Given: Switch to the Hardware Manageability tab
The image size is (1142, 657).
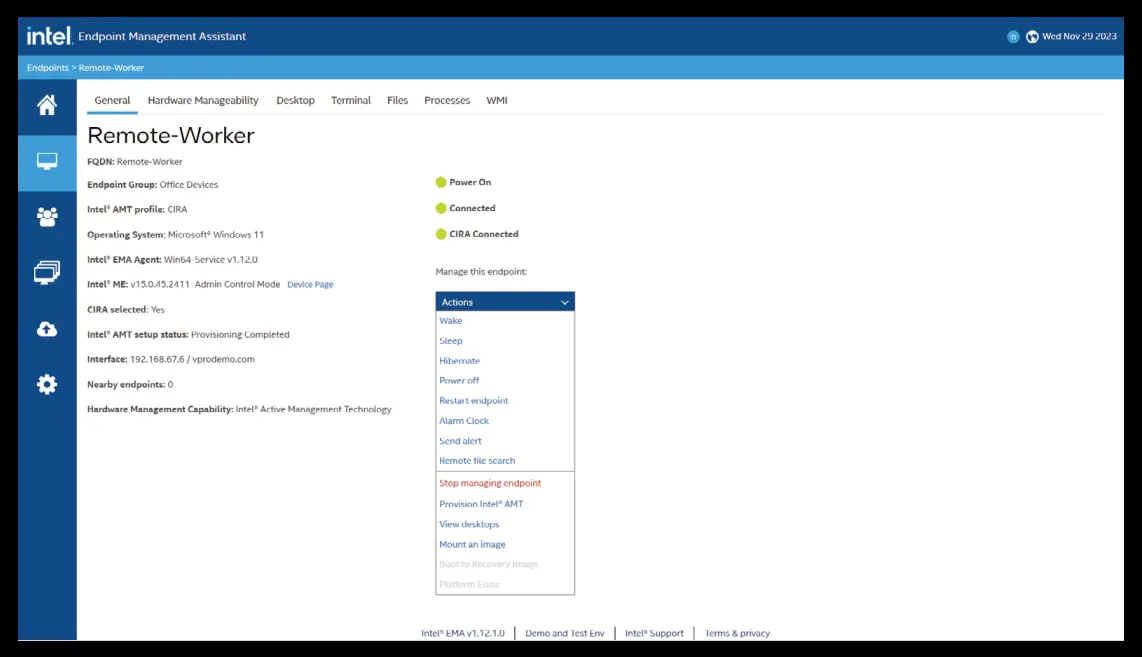Looking at the screenshot, I should pos(203,101).
